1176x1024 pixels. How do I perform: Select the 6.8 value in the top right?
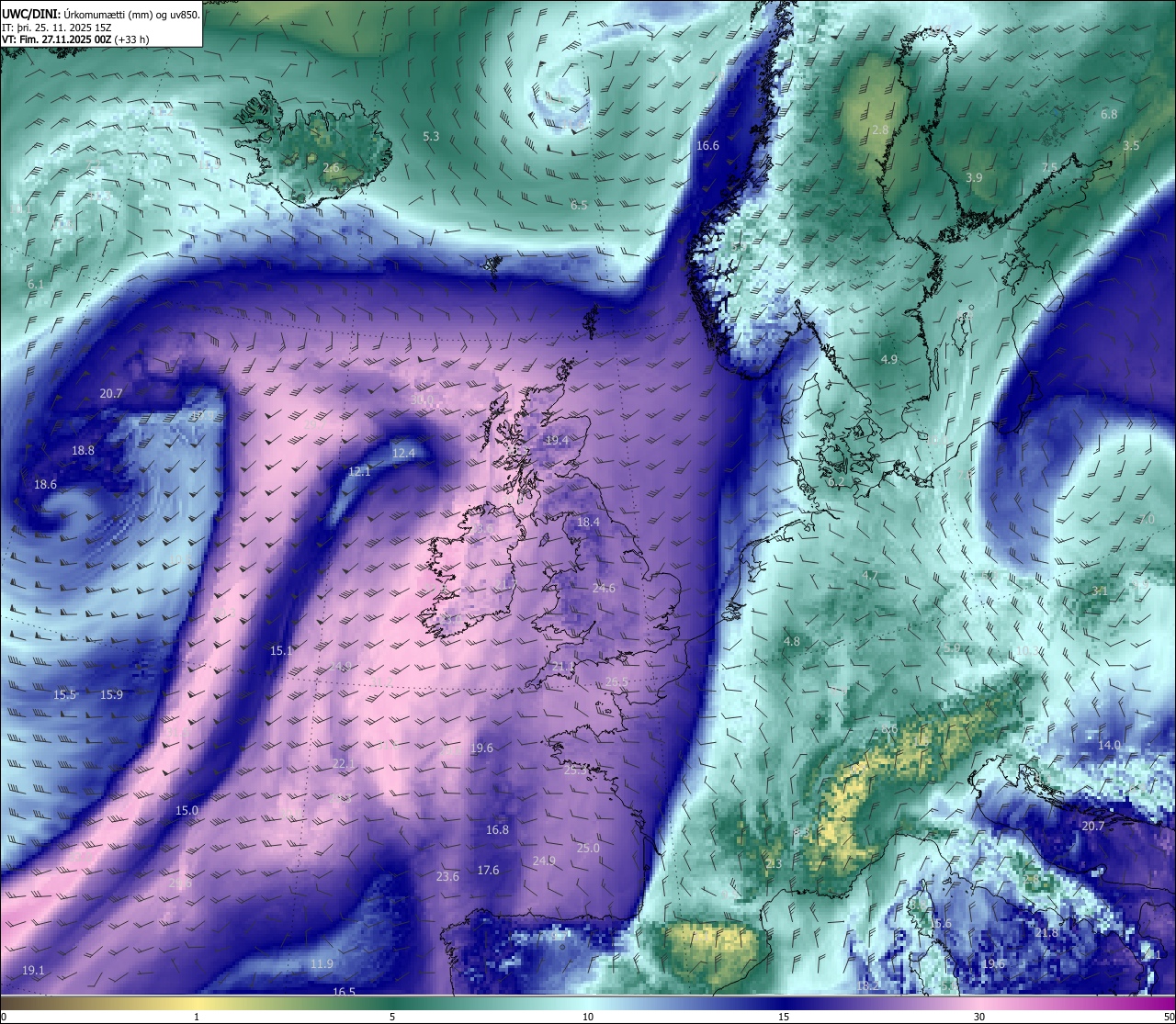pos(1109,115)
